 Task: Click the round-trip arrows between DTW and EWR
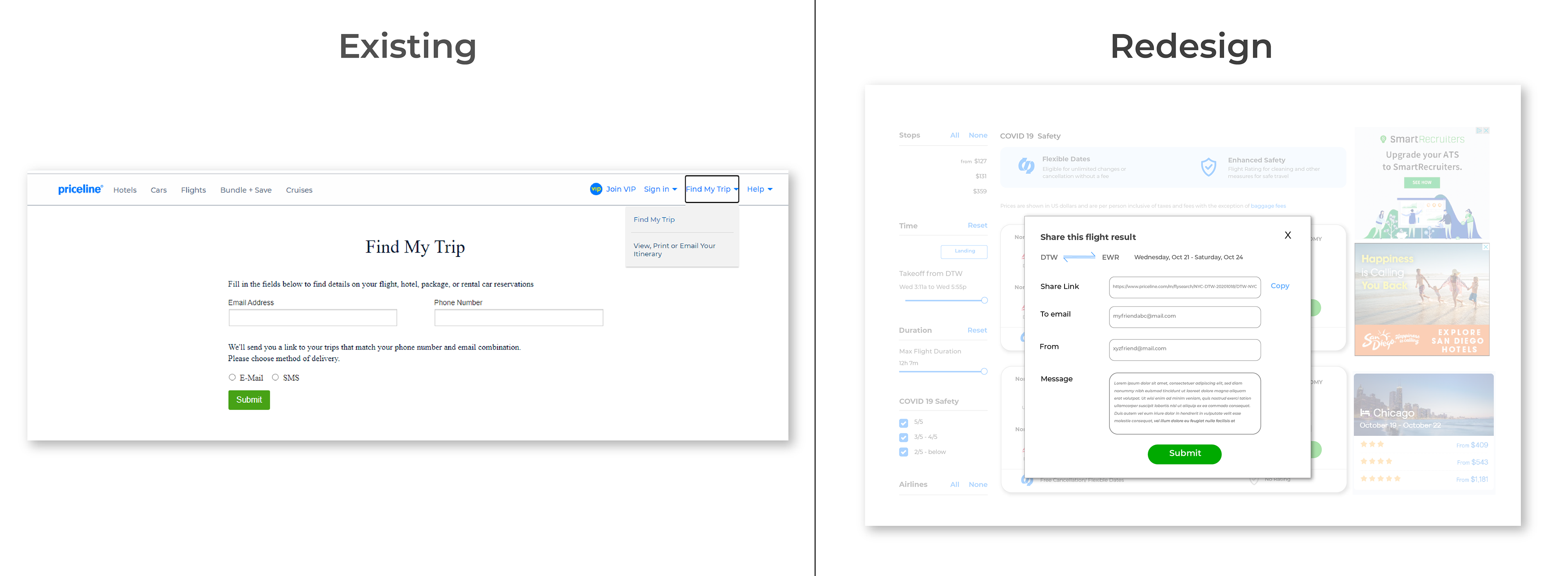(x=1079, y=257)
